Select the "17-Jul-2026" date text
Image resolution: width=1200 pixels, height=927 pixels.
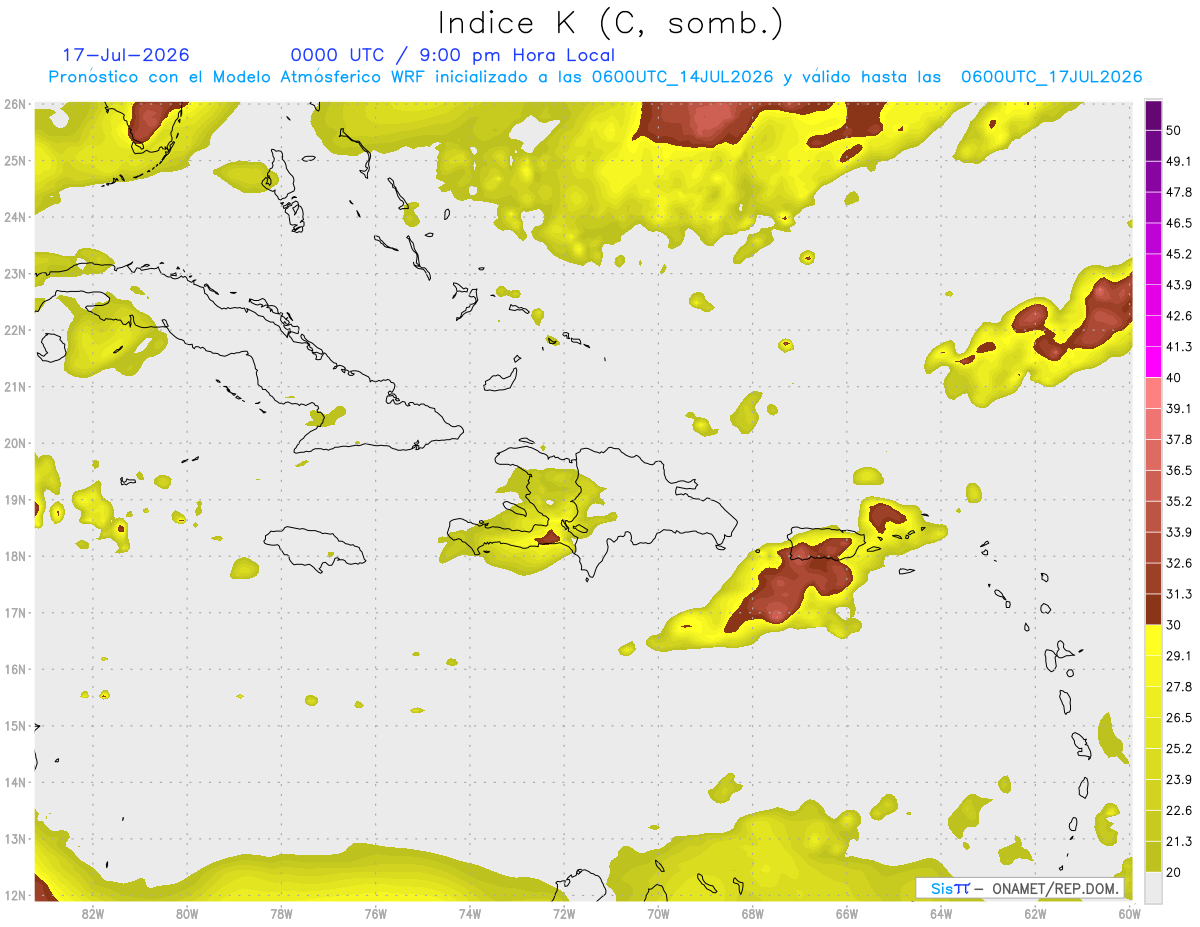coord(126,55)
